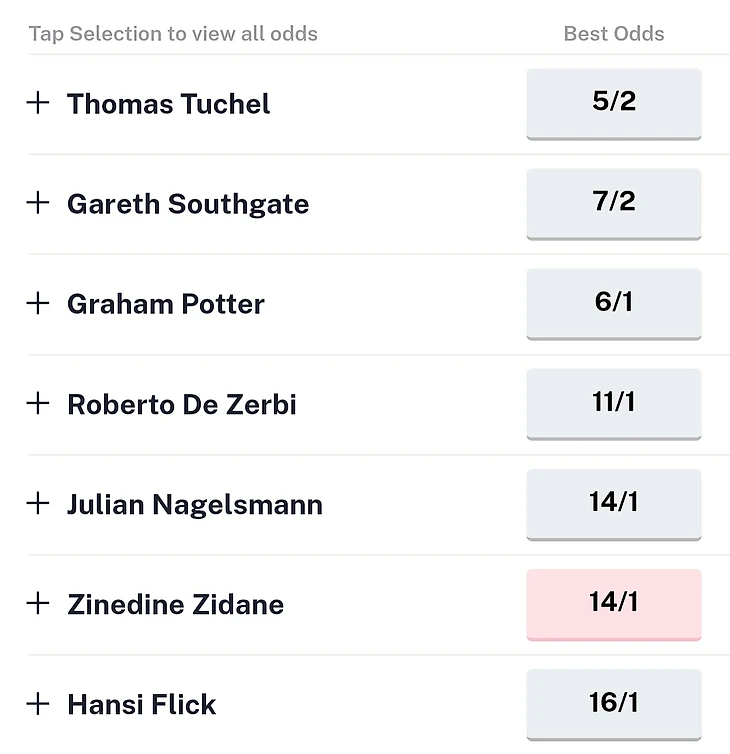Screen dimensions: 730x754
Task: Expand the Thomas Tuchel plus icon
Action: 38,103
